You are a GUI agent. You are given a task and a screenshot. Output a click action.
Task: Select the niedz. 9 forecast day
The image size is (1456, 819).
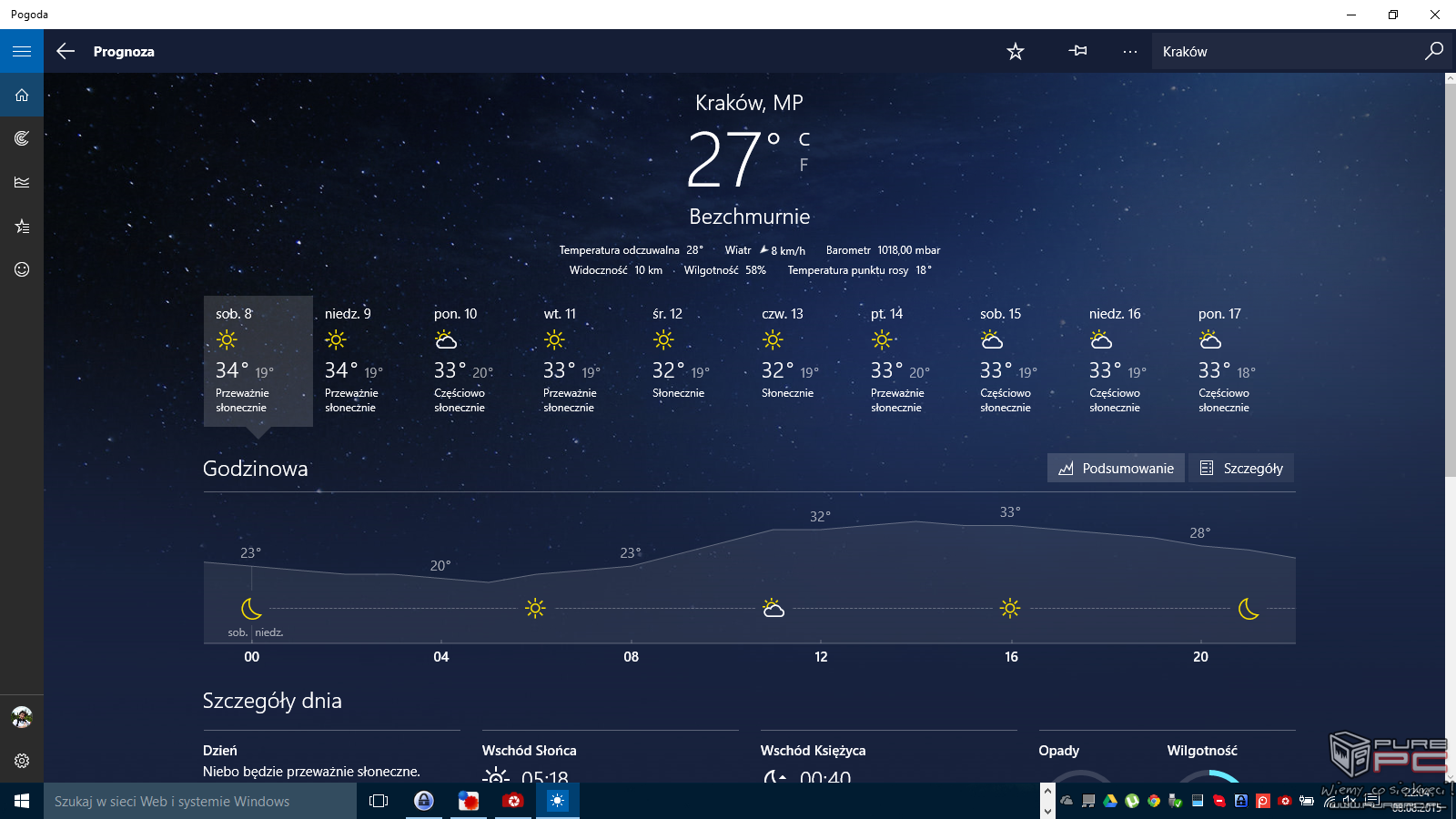[x=368, y=360]
